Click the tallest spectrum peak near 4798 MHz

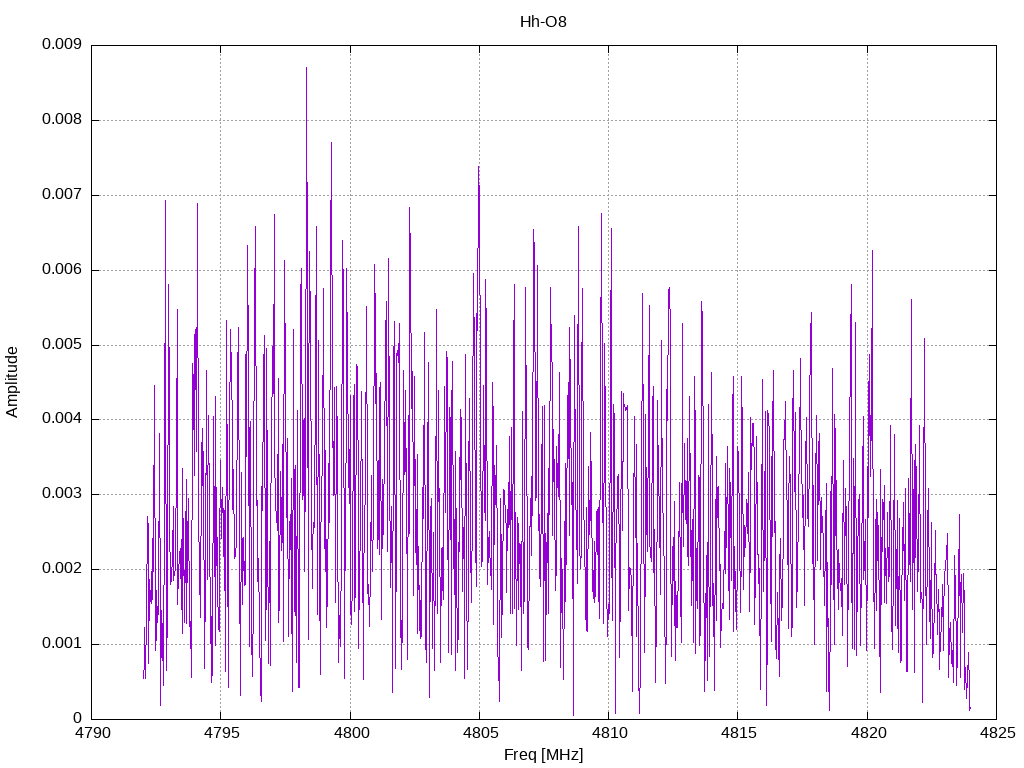coord(306,69)
